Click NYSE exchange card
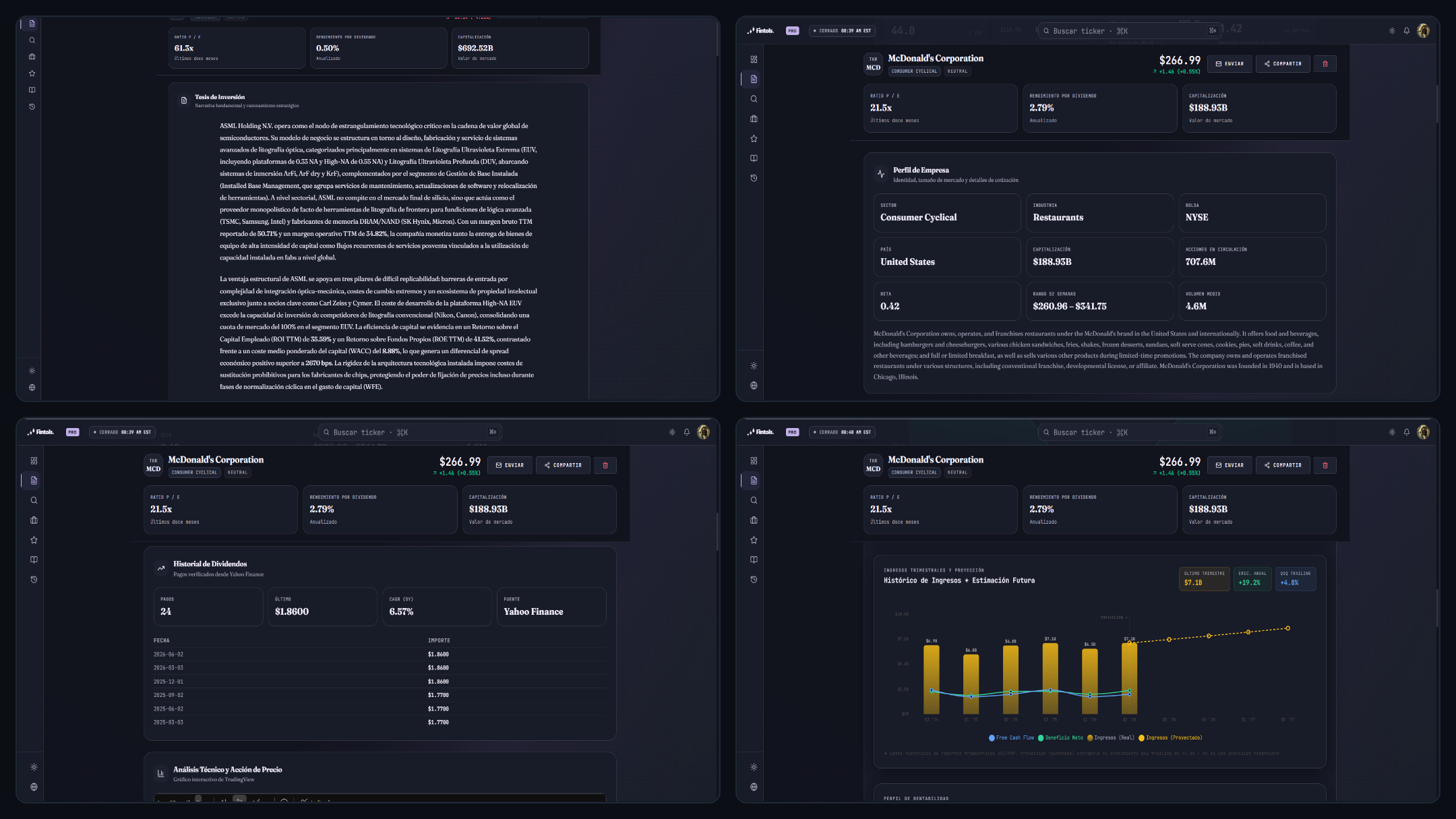Viewport: 1456px width, 819px height. [1252, 213]
